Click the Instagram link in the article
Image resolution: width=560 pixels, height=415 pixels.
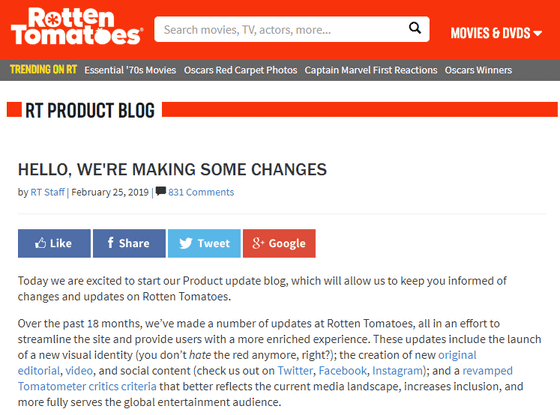tap(397, 371)
